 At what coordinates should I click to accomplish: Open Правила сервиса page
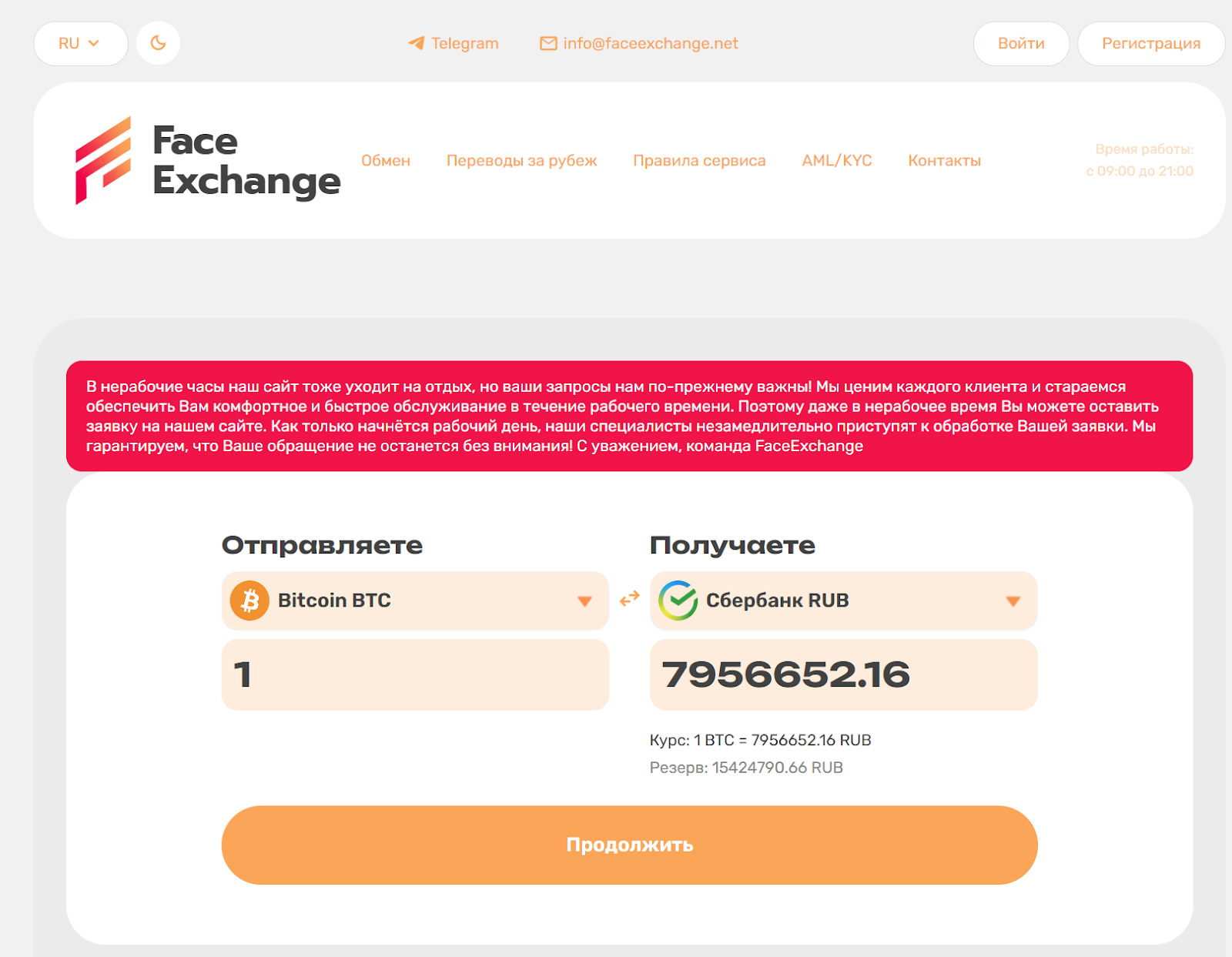point(699,161)
